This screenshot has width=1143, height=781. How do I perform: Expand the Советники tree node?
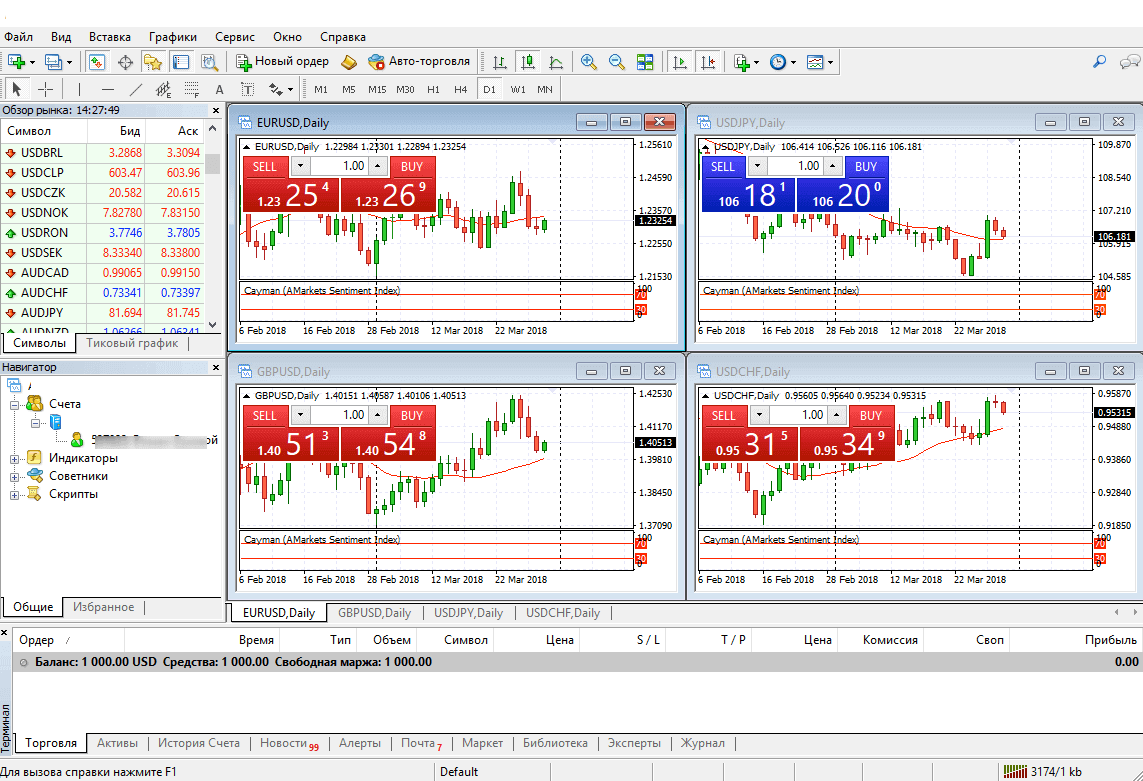click(x=15, y=476)
